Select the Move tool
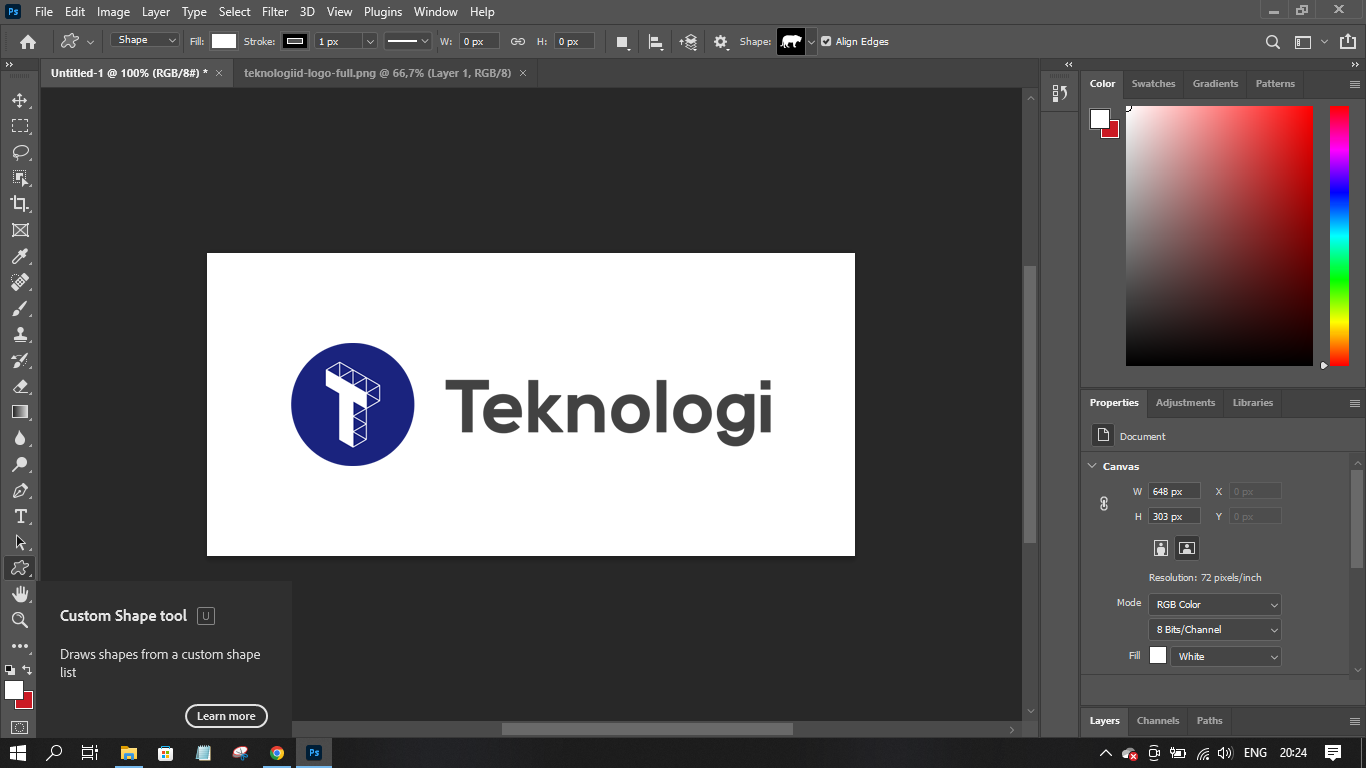 click(x=20, y=100)
